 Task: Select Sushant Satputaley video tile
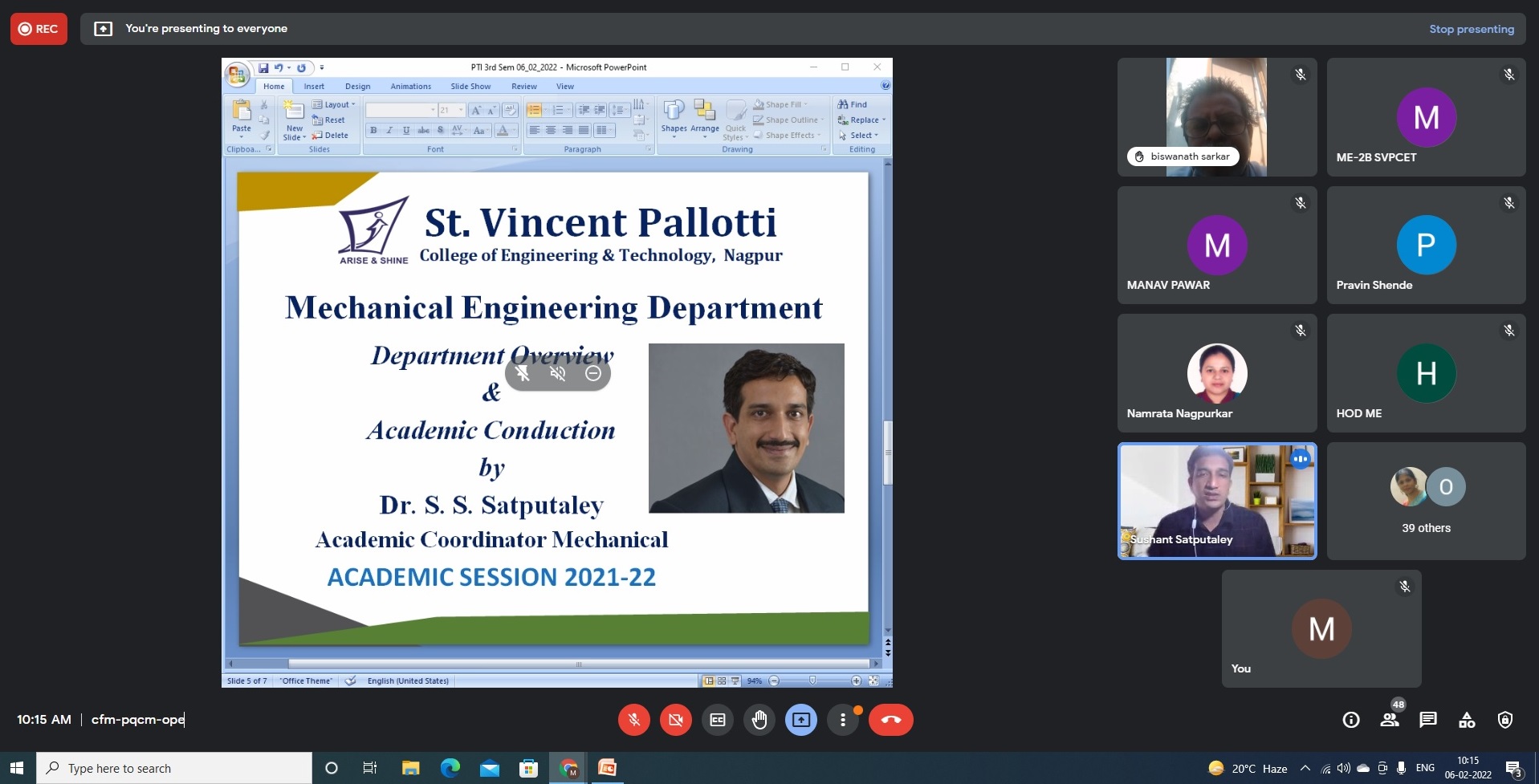pos(1217,501)
